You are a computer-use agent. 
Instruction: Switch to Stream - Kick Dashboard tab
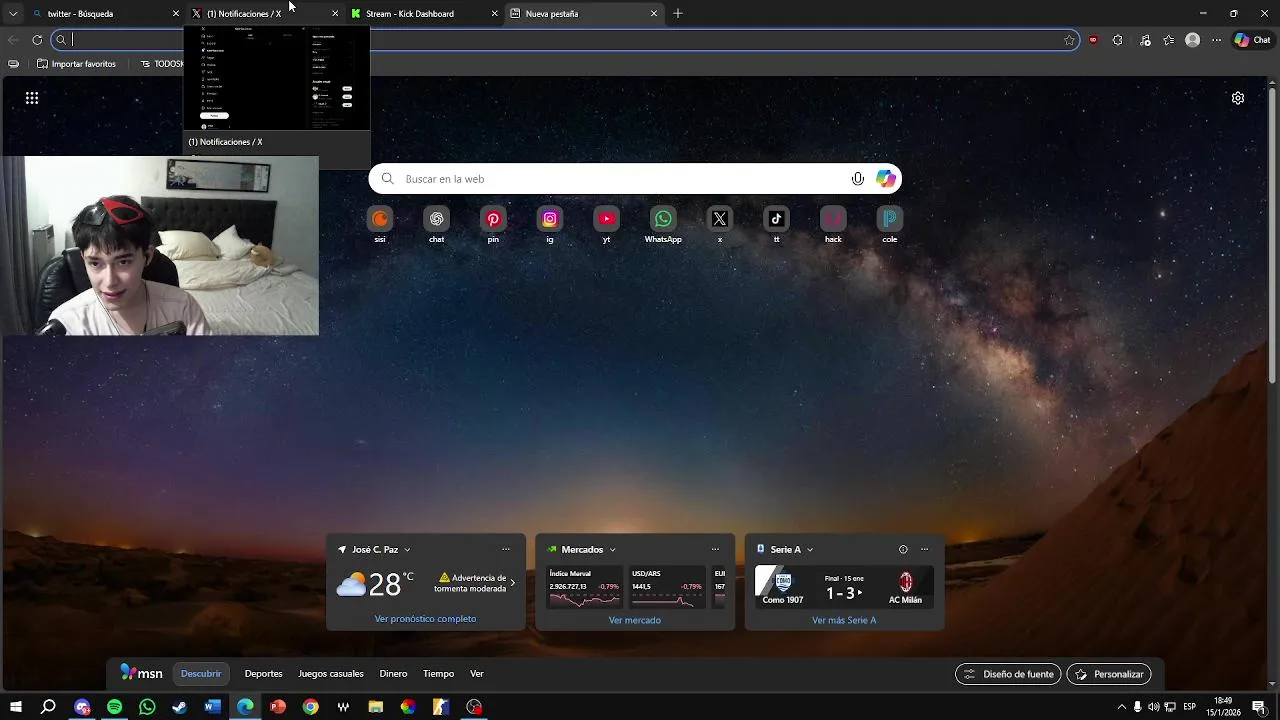tap(424, 14)
